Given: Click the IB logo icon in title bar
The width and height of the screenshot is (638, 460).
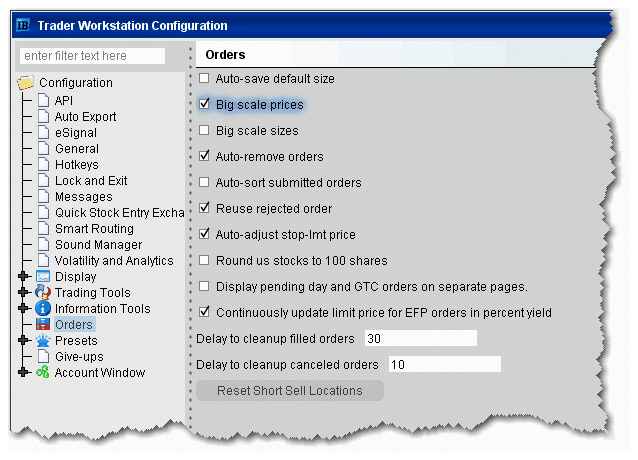Looking at the screenshot, I should click(x=23, y=26).
